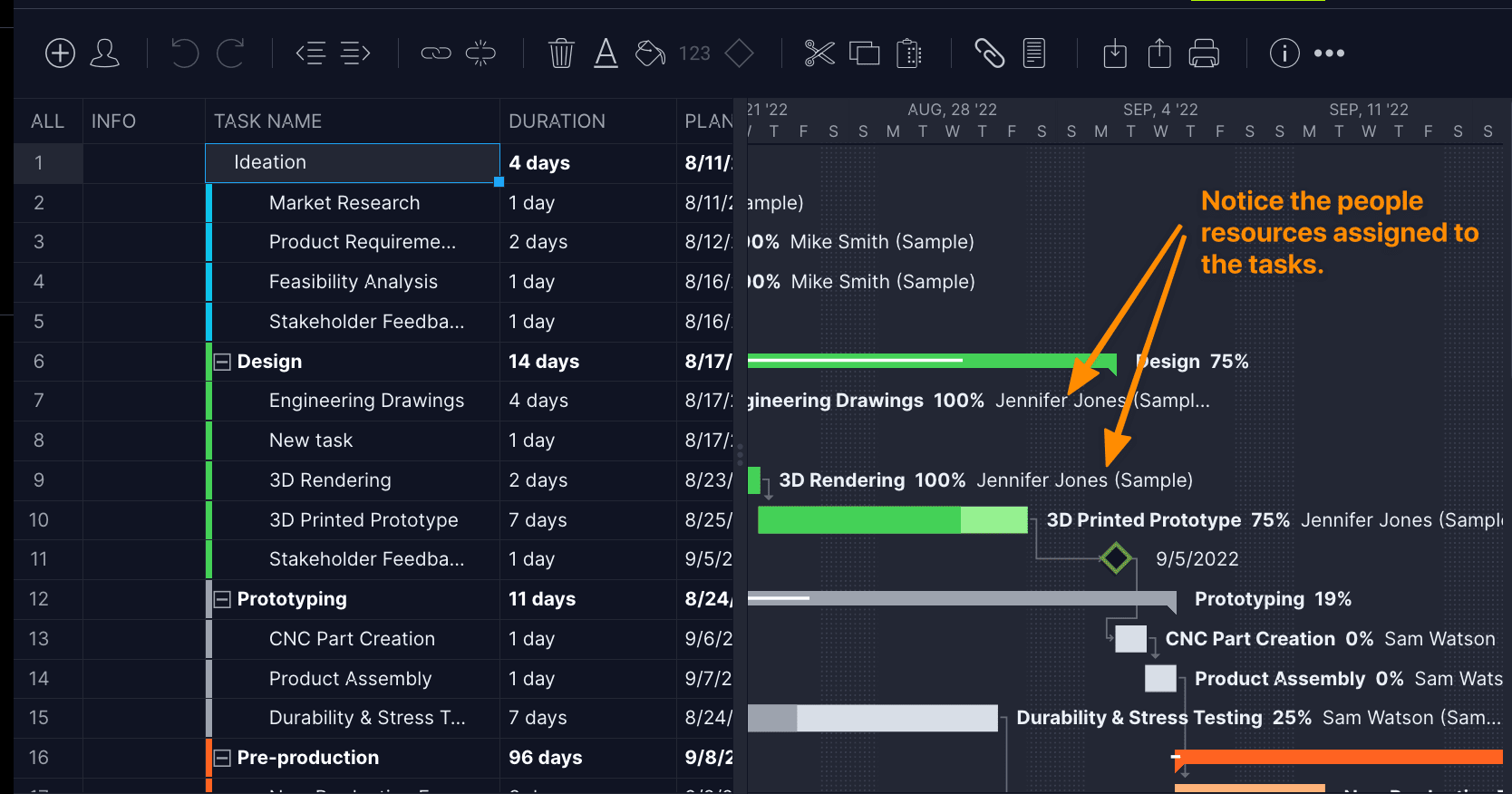
Task: Click the milestone diamond toolbar icon
Action: [740, 53]
